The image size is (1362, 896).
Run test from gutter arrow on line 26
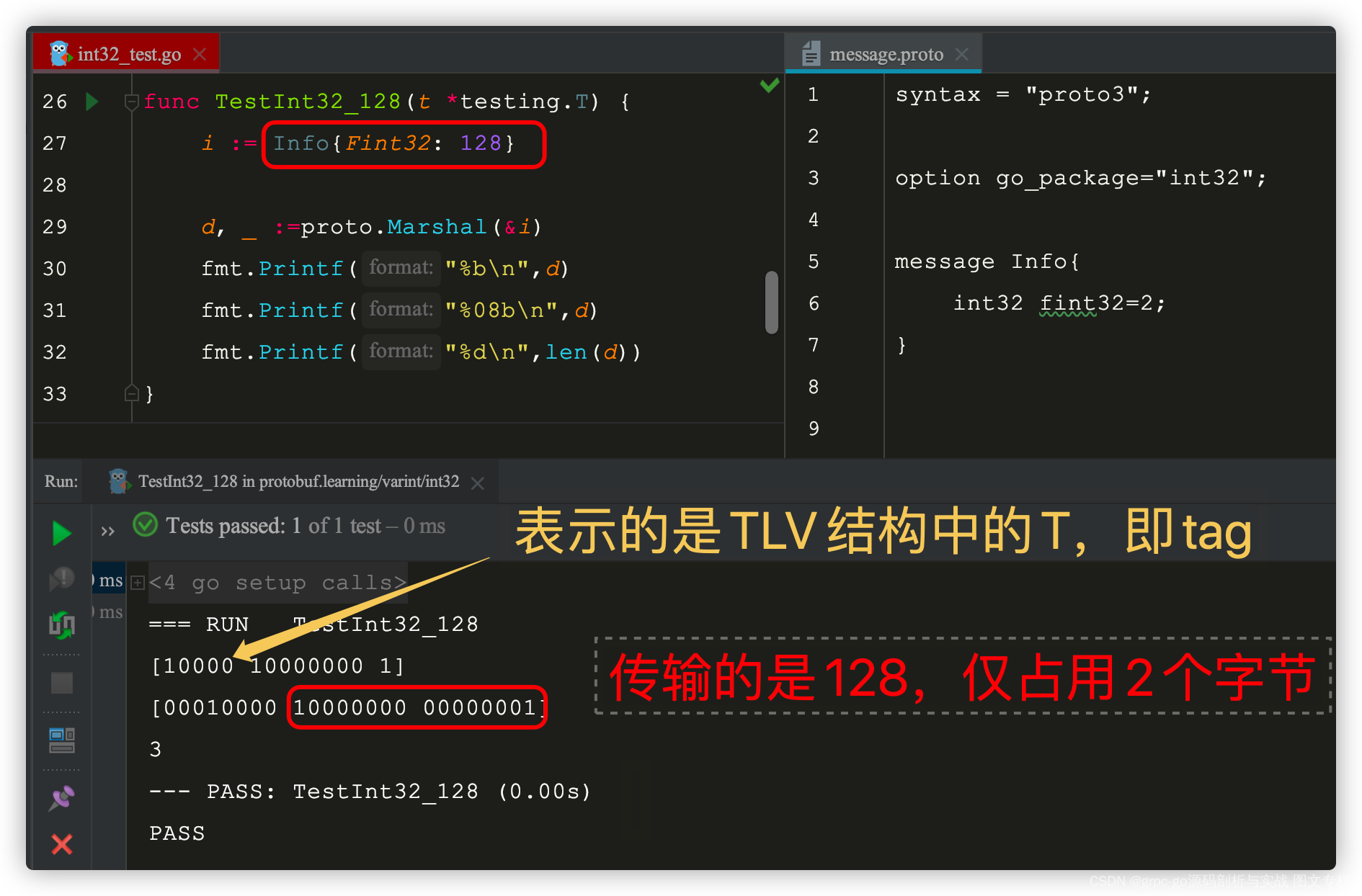click(92, 102)
